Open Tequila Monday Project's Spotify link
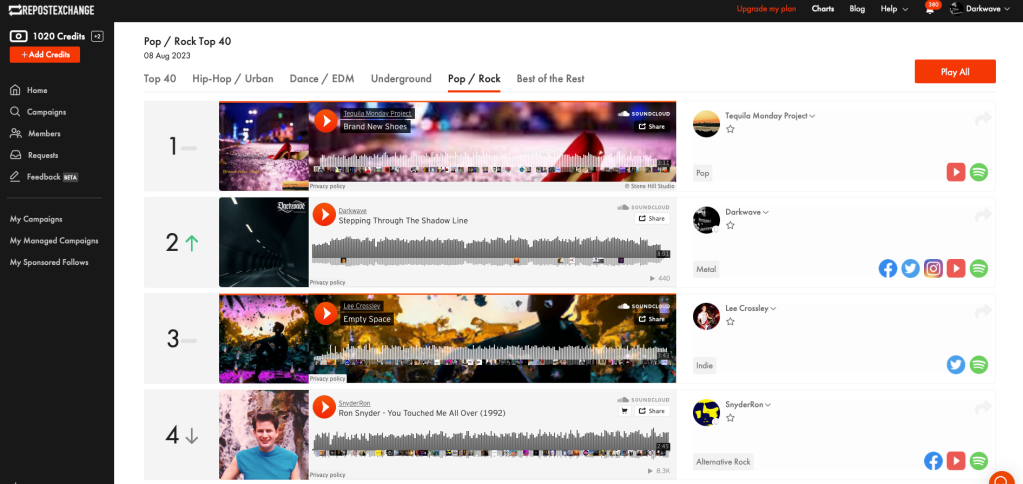 tap(979, 172)
